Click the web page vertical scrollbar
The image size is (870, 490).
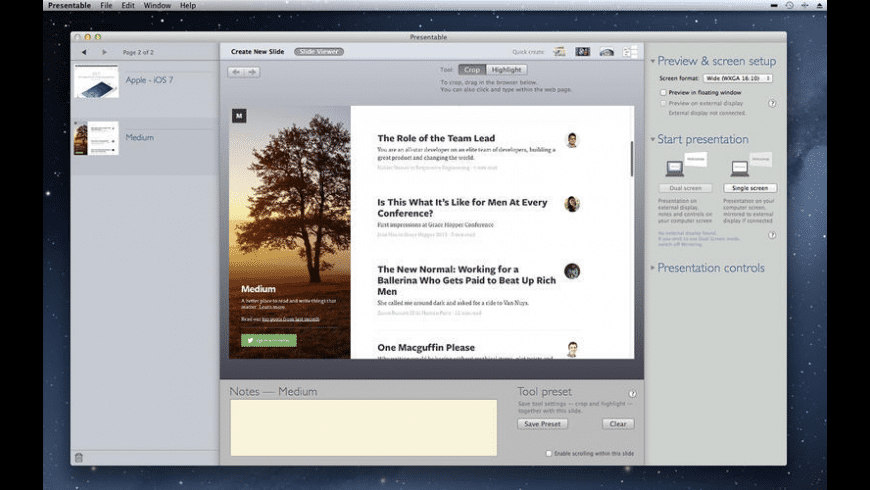(631, 159)
